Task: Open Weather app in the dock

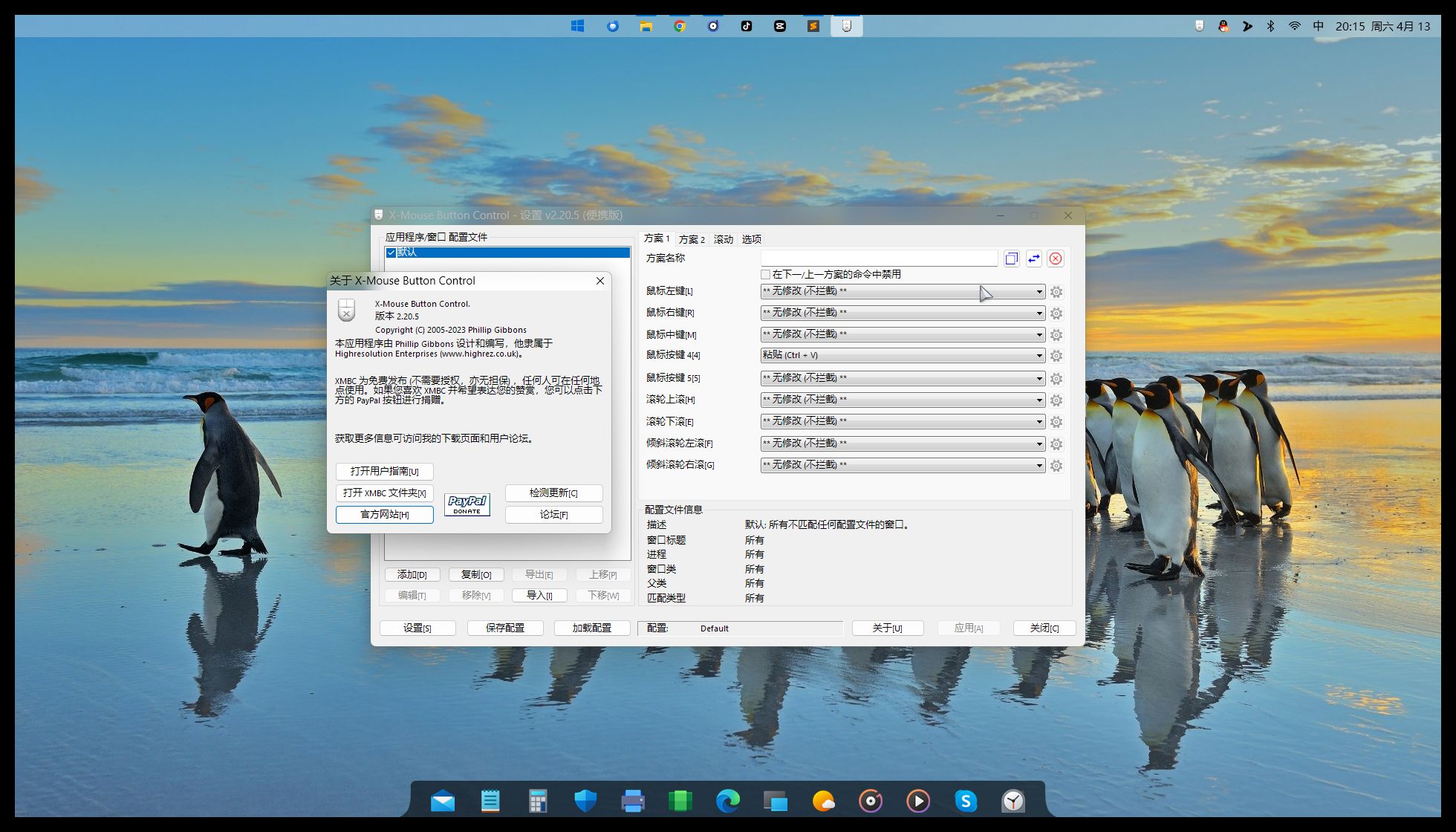Action: (x=823, y=801)
